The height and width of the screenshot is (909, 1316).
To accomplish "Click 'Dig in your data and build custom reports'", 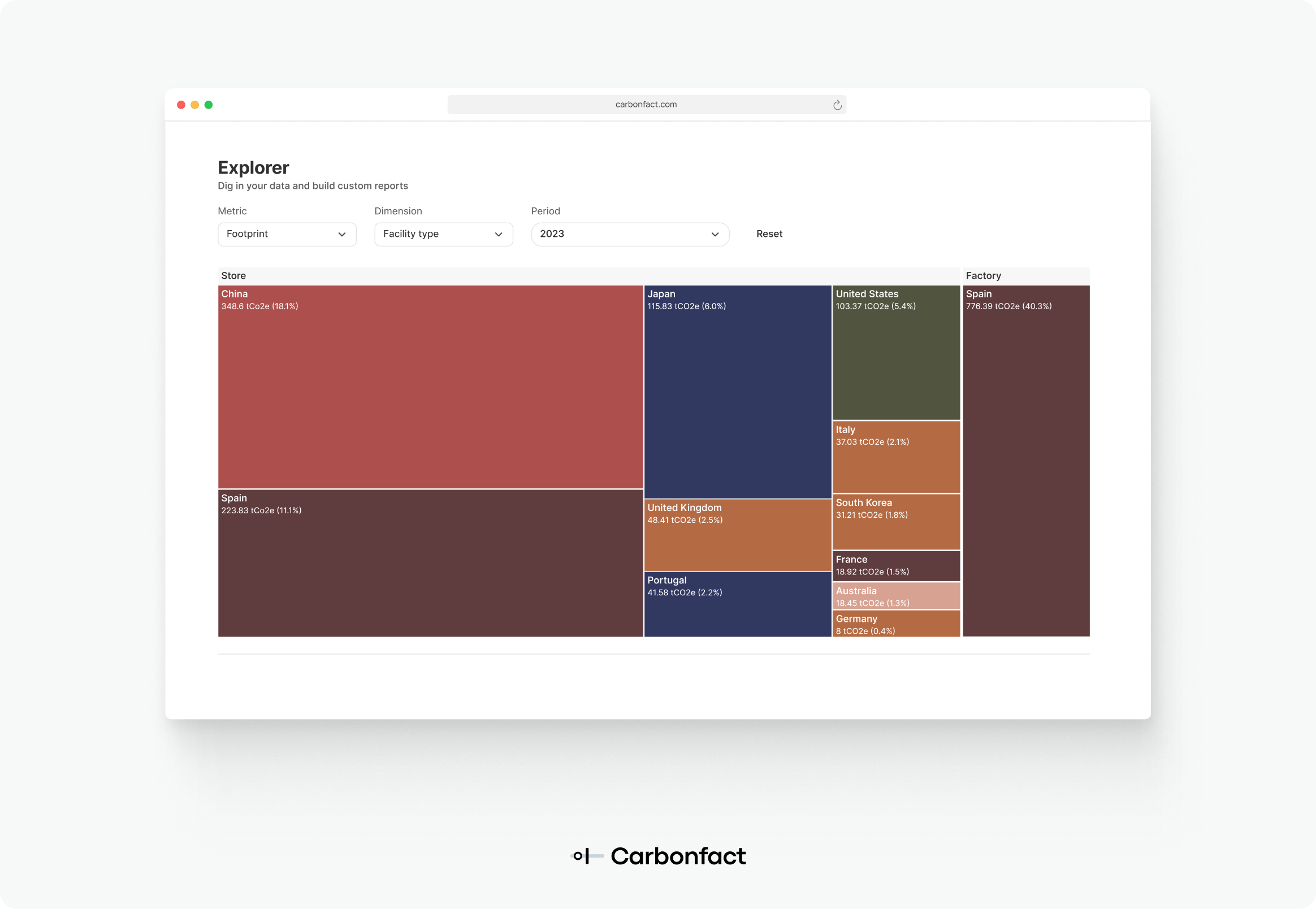I will pyautogui.click(x=313, y=185).
